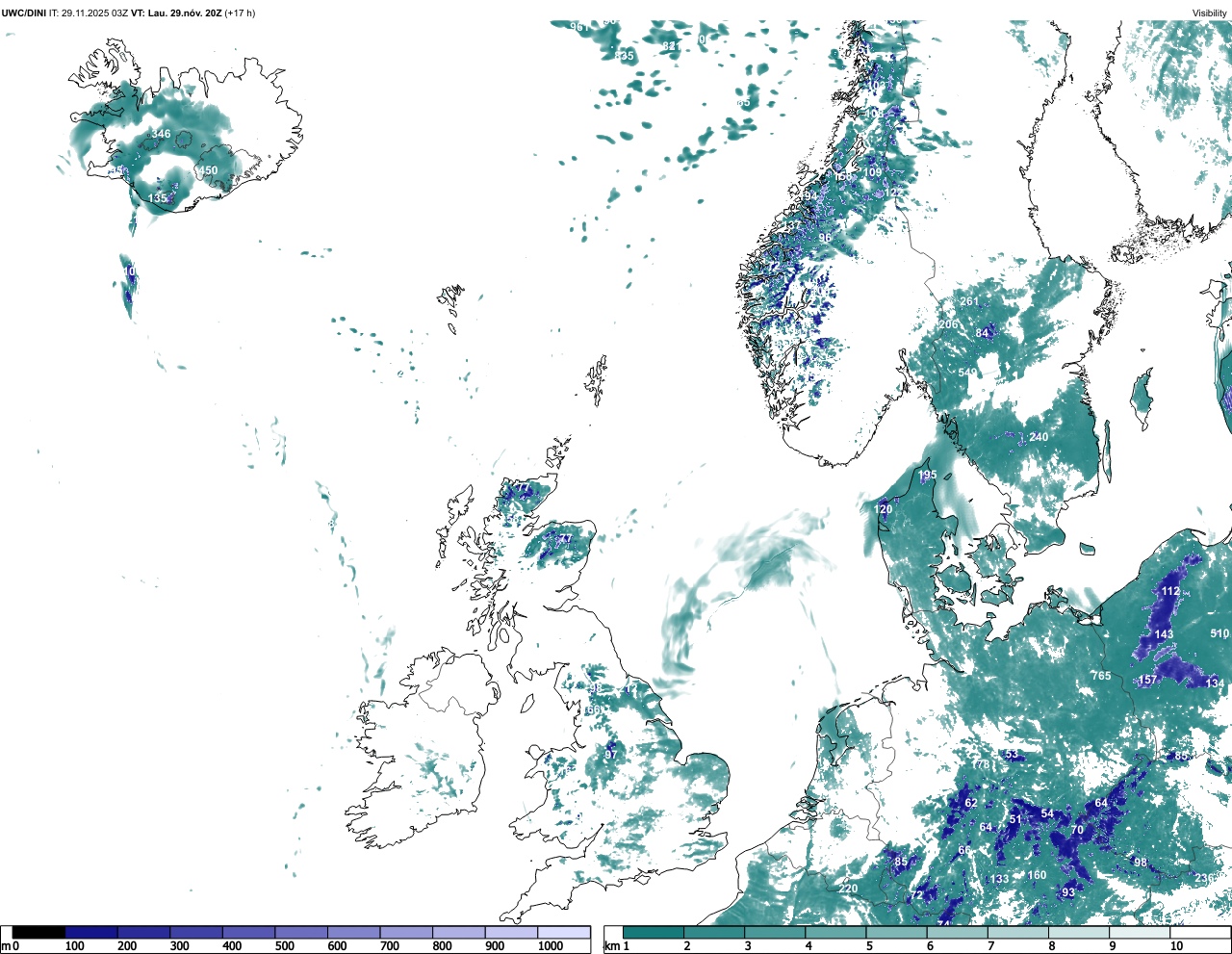Click the 510 value label
This screenshot has width=1232, height=954.
[x=1219, y=633]
